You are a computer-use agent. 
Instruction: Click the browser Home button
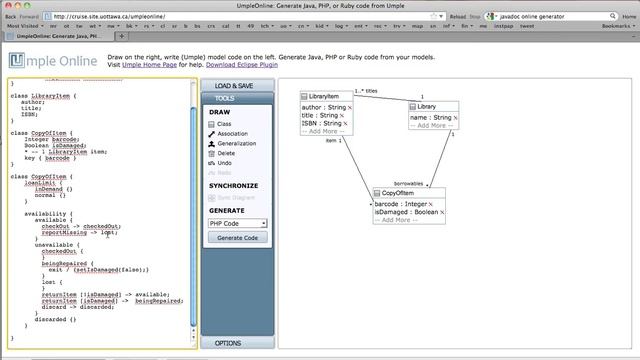[x=629, y=17]
